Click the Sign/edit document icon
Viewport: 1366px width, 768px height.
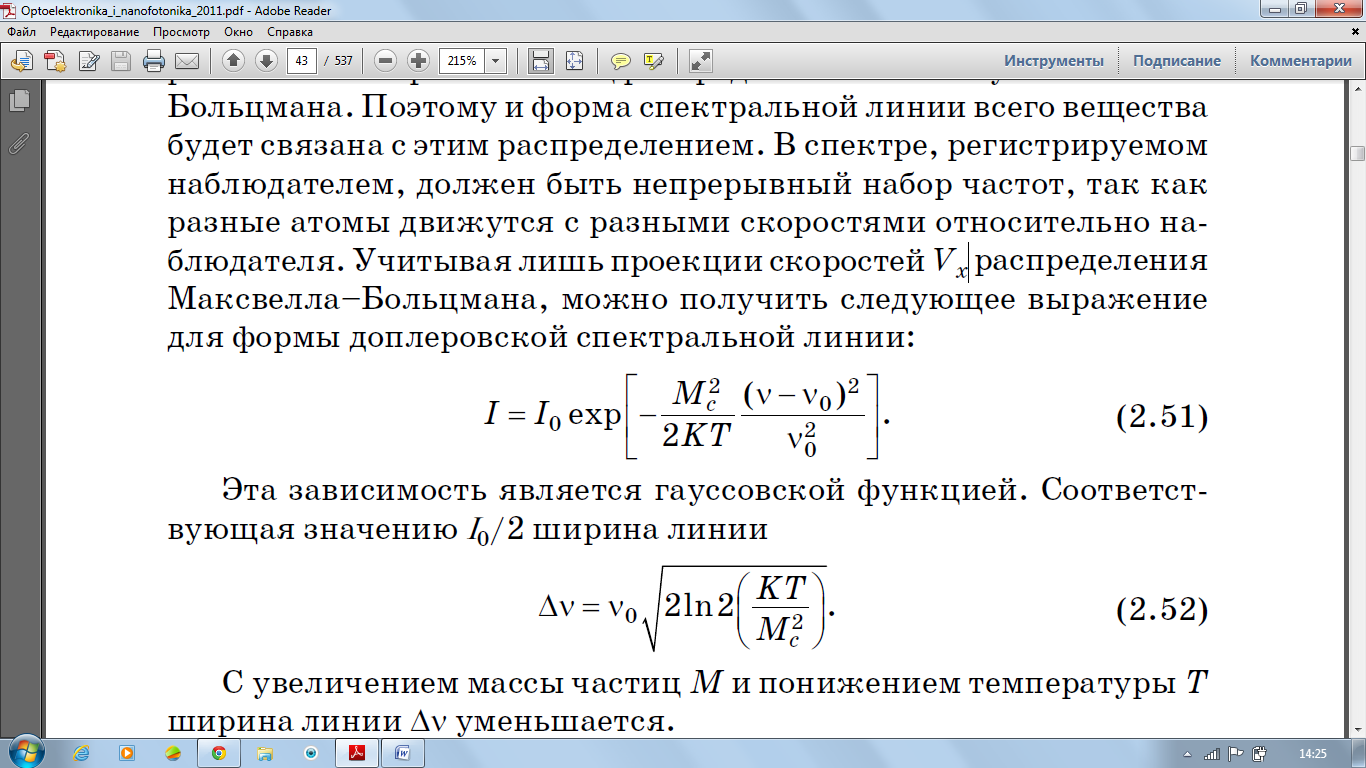tap(88, 61)
